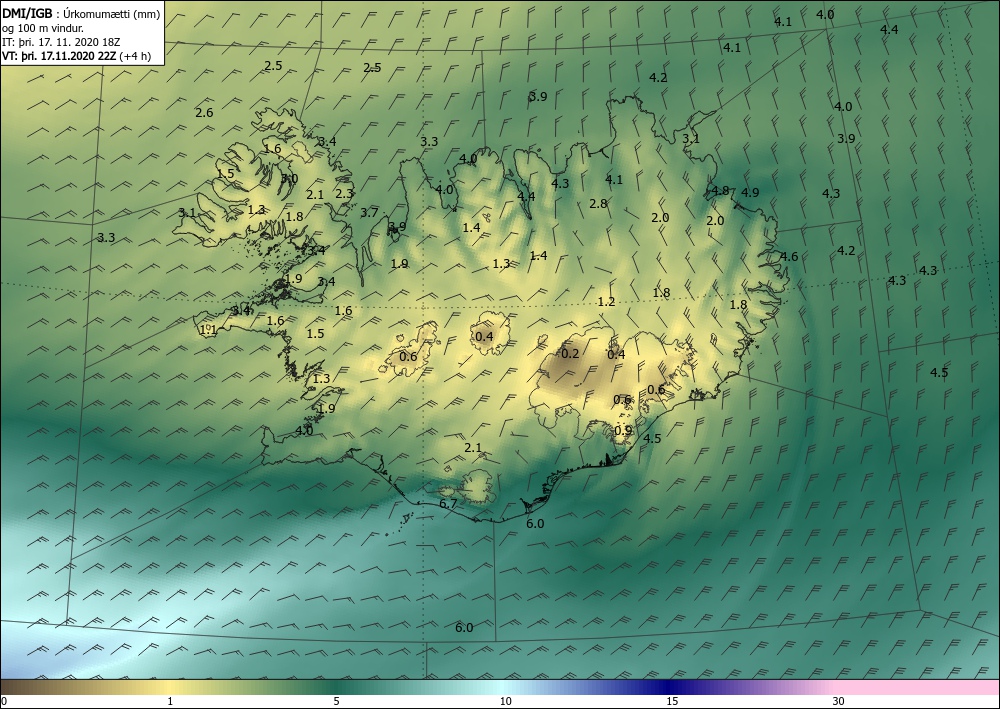Image resolution: width=1000 pixels, height=709 pixels.
Task: Click the 6.7 value on the map
Action: (448, 504)
